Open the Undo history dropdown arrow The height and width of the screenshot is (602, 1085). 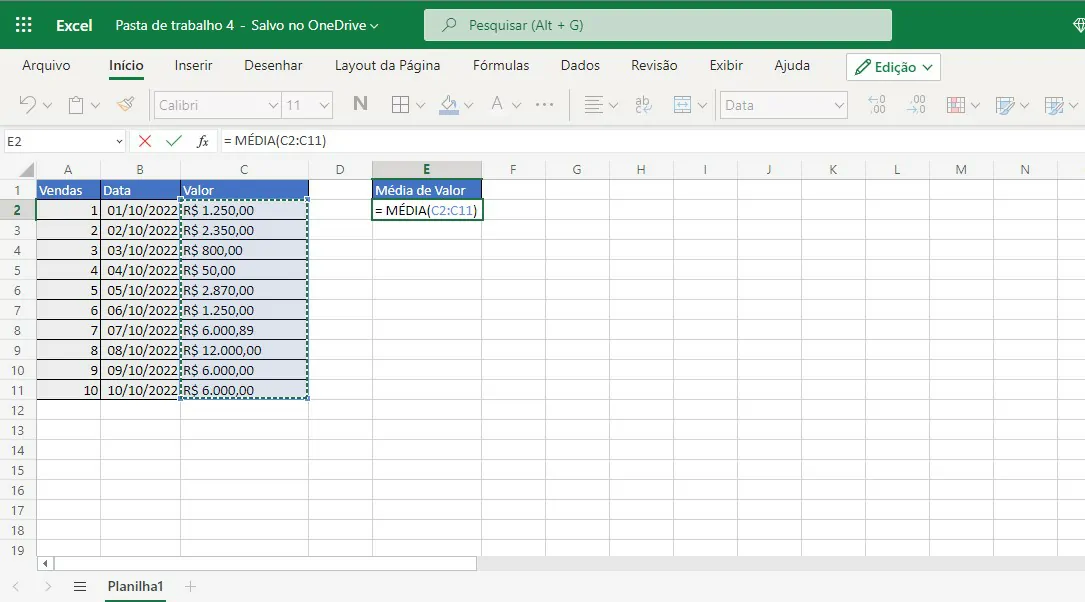[x=47, y=105]
